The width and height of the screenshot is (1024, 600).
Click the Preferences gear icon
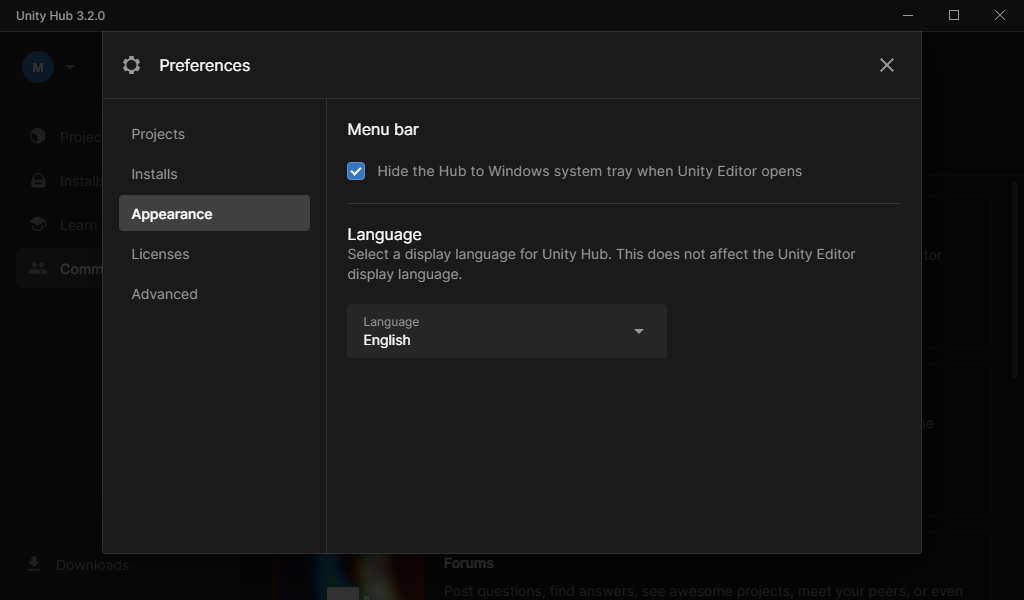tap(131, 65)
